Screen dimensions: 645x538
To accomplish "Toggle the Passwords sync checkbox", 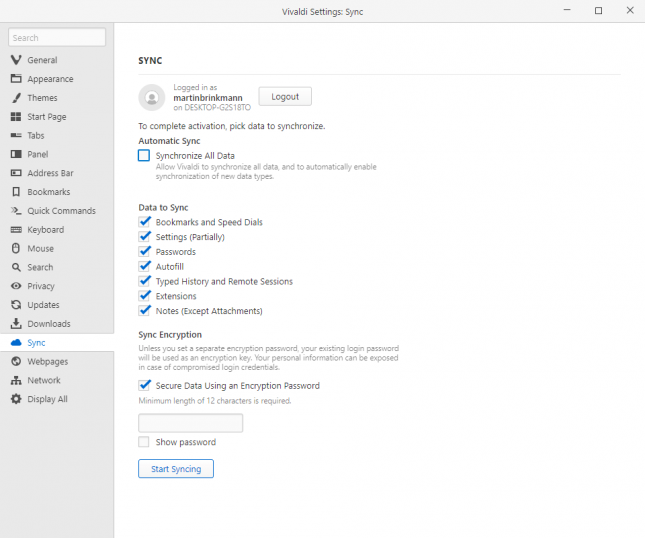I will (x=144, y=252).
